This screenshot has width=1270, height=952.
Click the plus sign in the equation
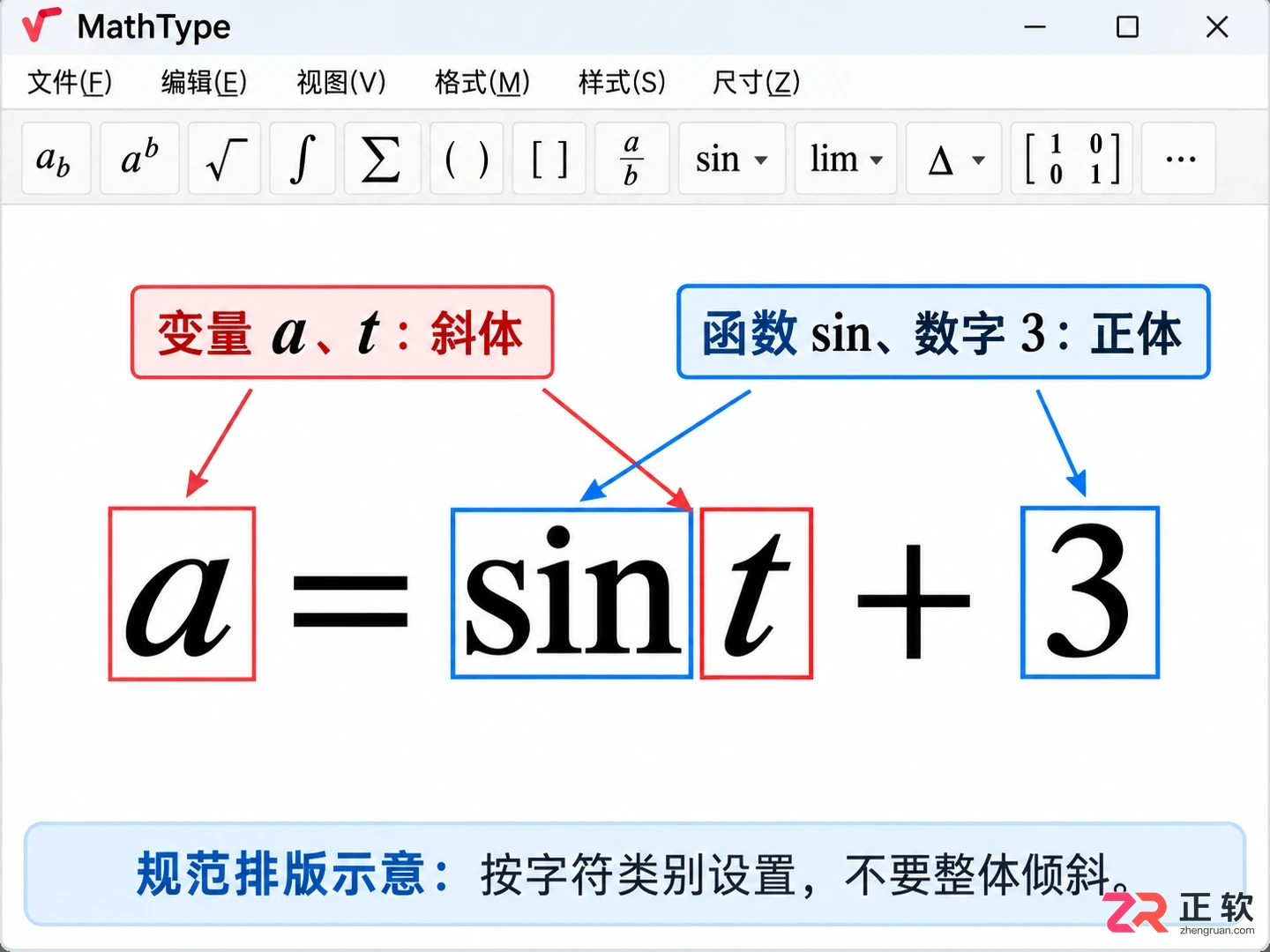[x=913, y=601]
